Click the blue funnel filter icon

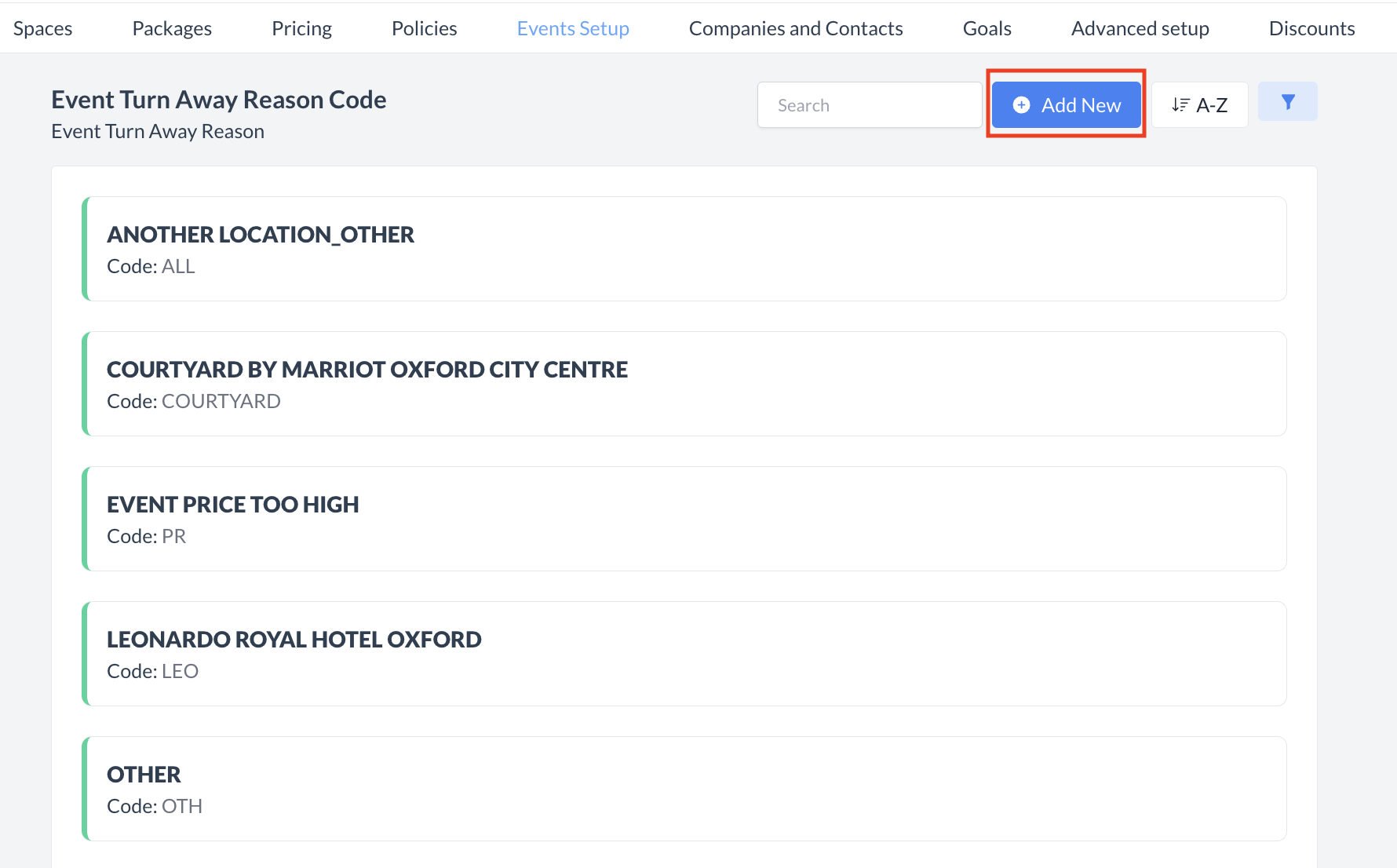pyautogui.click(x=1287, y=102)
